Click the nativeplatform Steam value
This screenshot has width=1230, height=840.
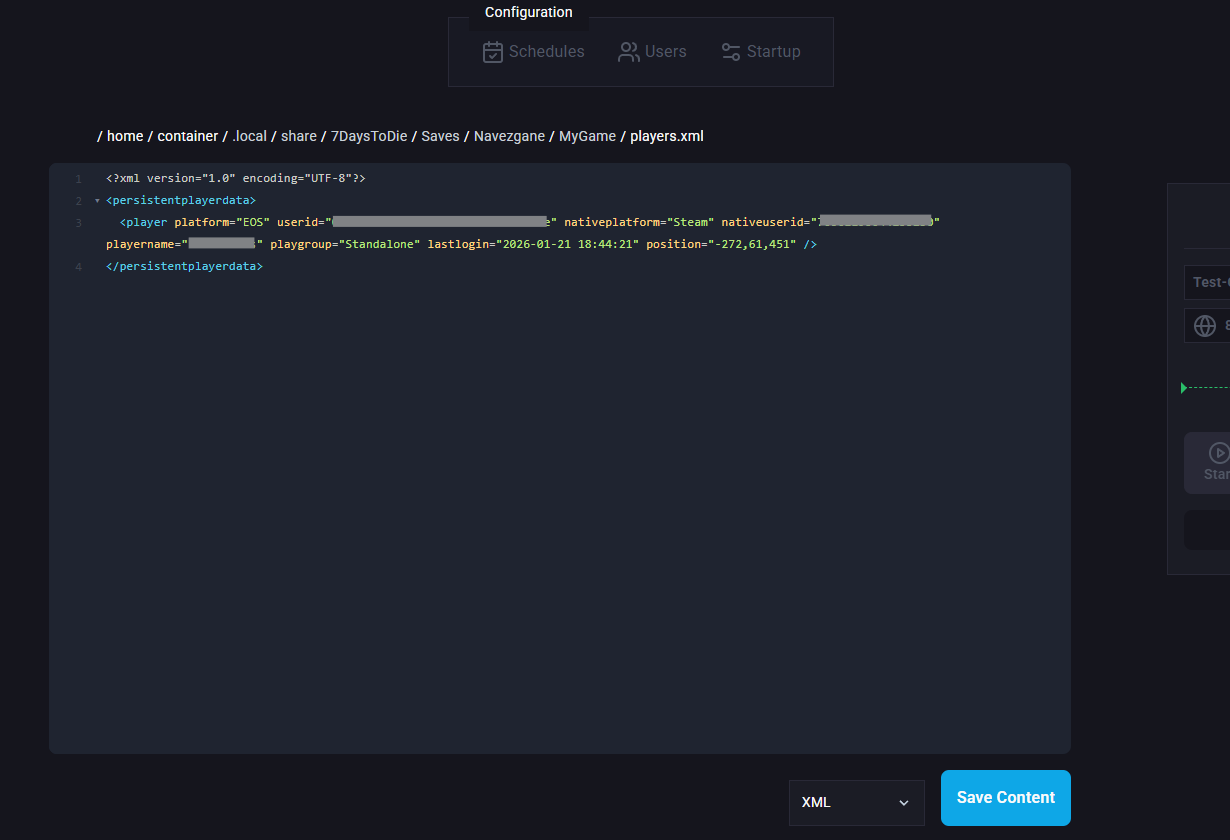click(x=691, y=222)
